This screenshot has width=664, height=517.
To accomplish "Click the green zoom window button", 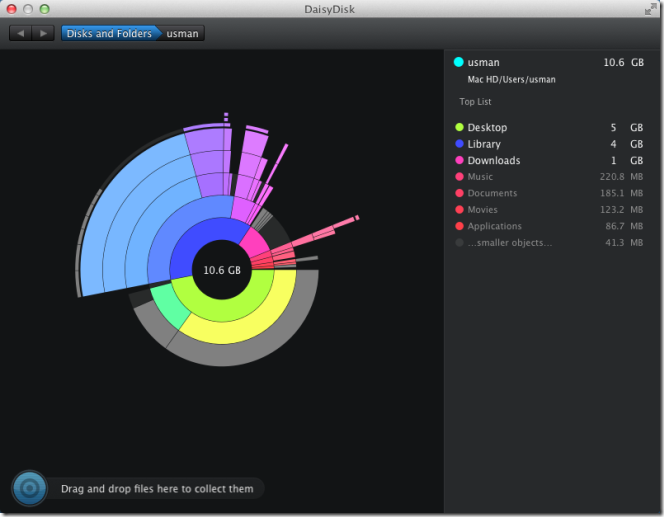I will tap(44, 9).
